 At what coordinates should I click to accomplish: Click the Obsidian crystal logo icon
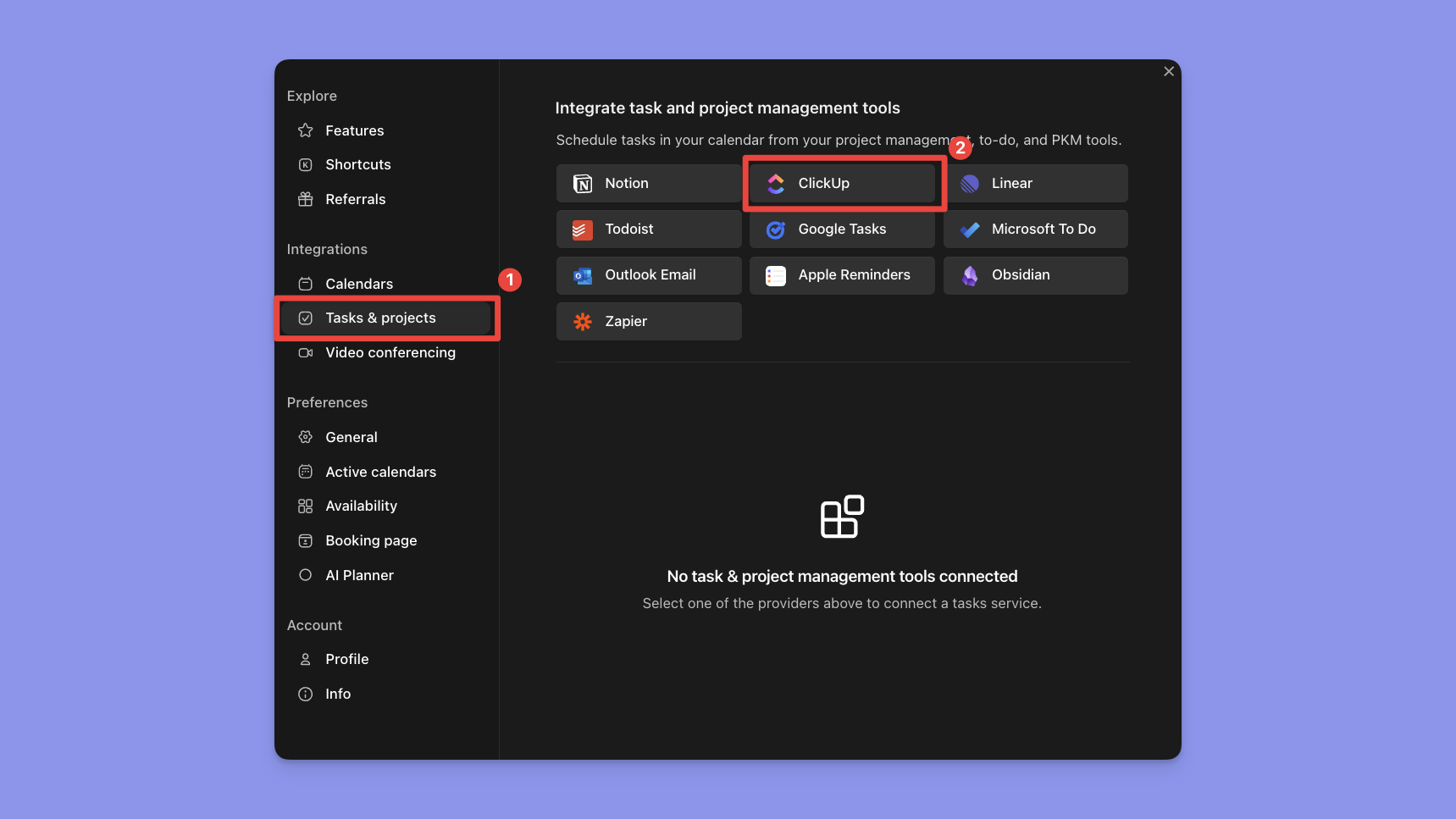pos(970,275)
